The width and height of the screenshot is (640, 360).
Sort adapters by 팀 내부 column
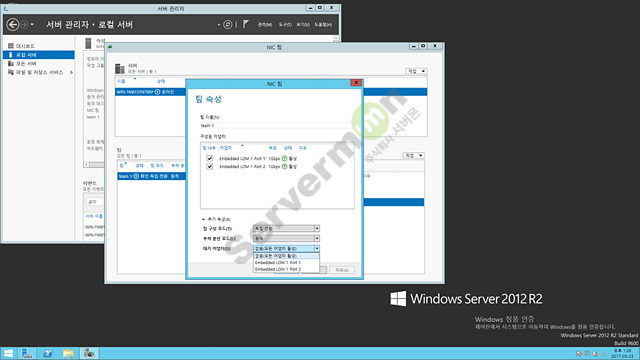209,148
